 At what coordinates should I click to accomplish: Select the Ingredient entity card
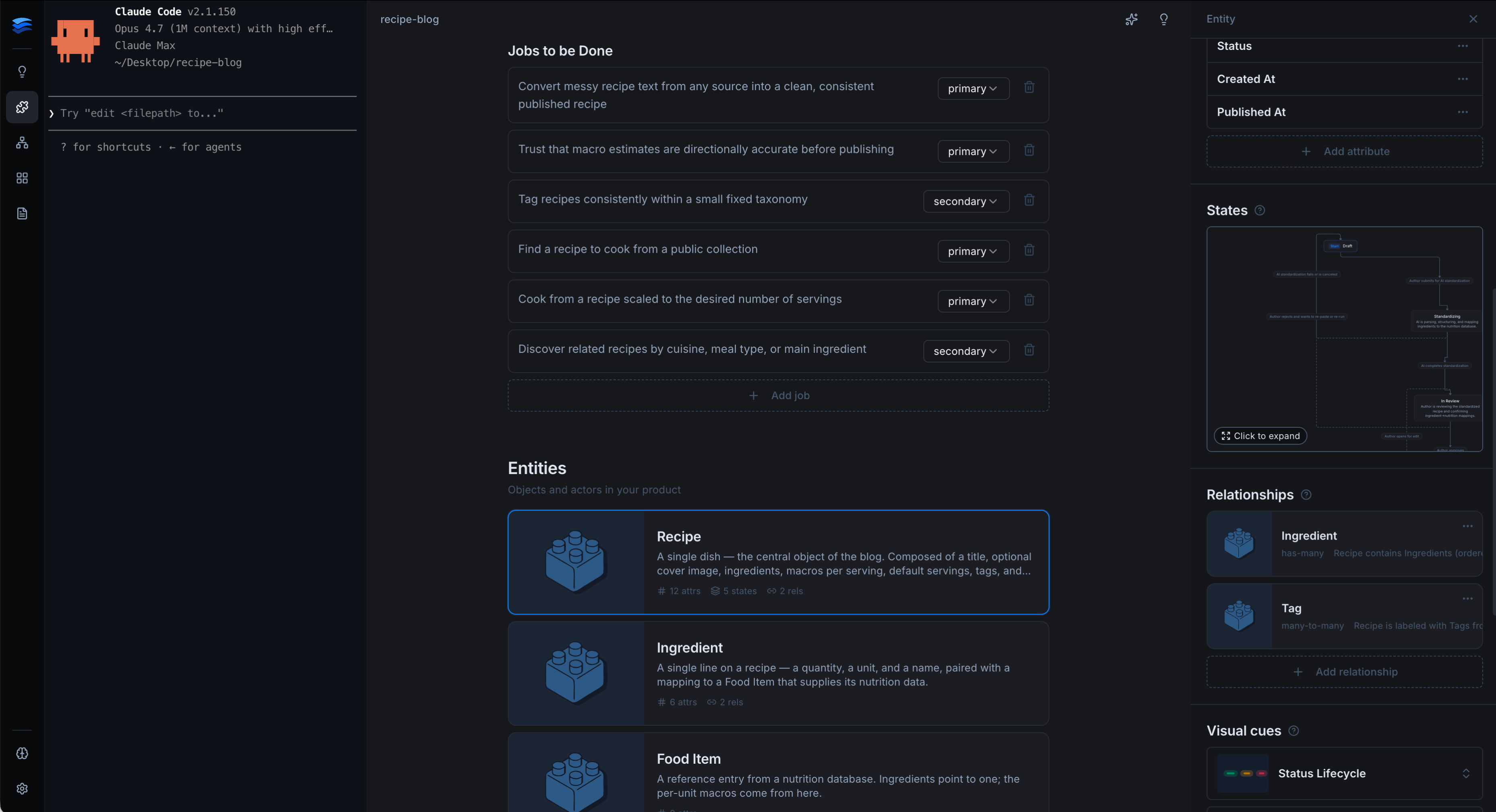[778, 673]
